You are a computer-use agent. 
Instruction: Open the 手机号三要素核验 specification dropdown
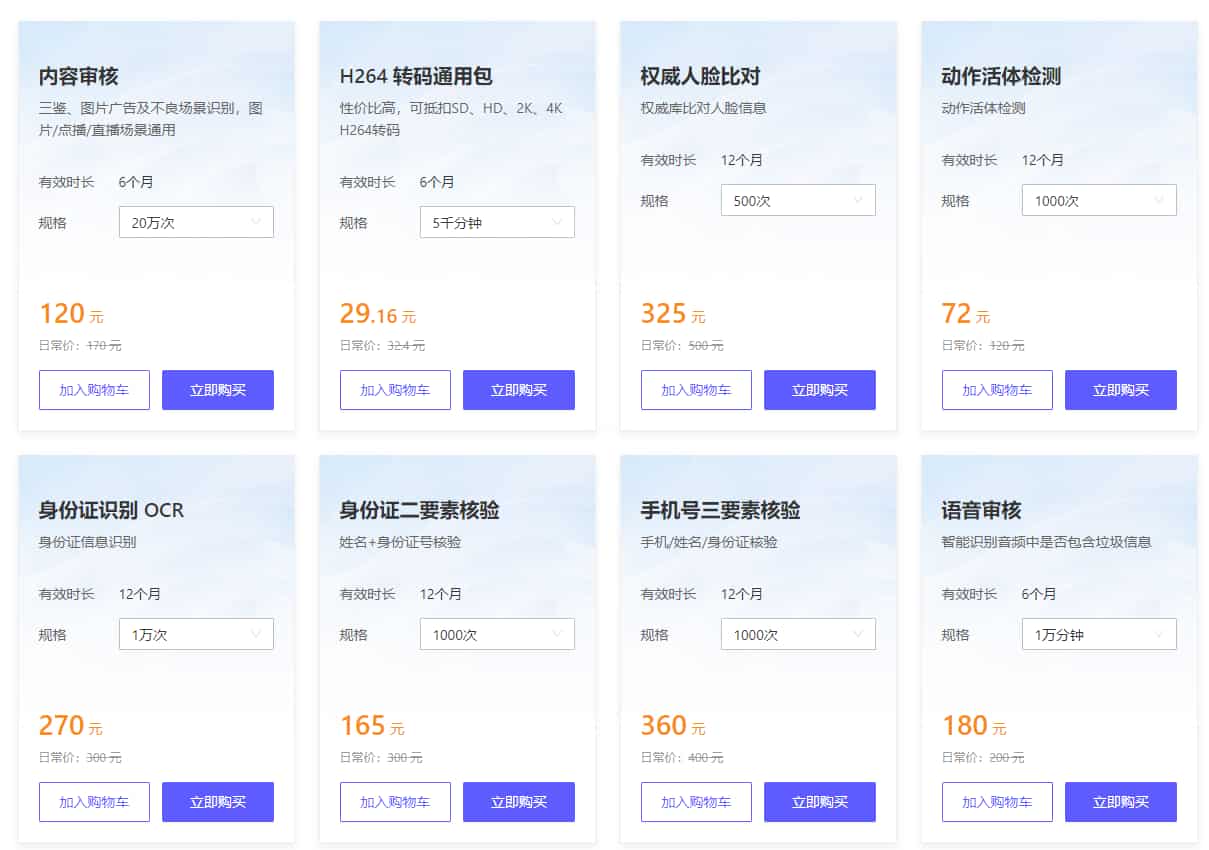pyautogui.click(x=798, y=634)
